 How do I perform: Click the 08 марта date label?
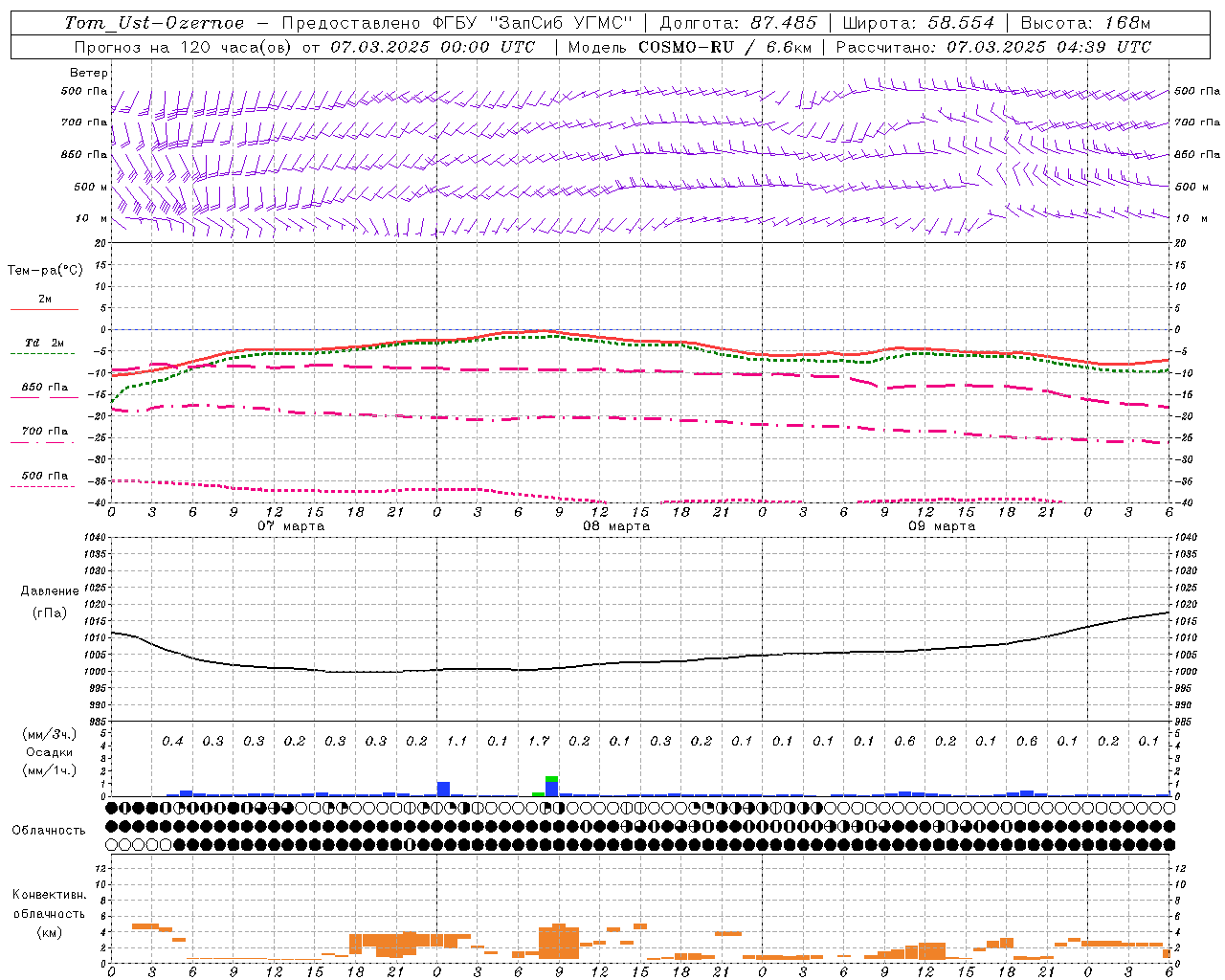point(616,526)
